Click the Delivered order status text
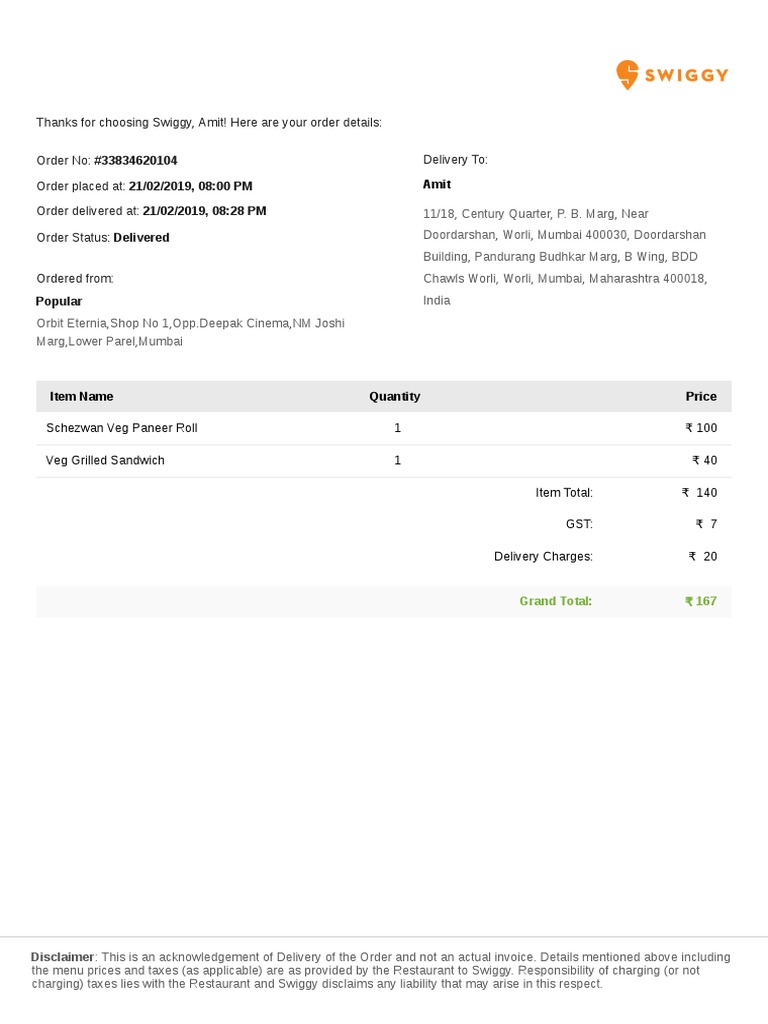The image size is (768, 1024). coord(141,237)
